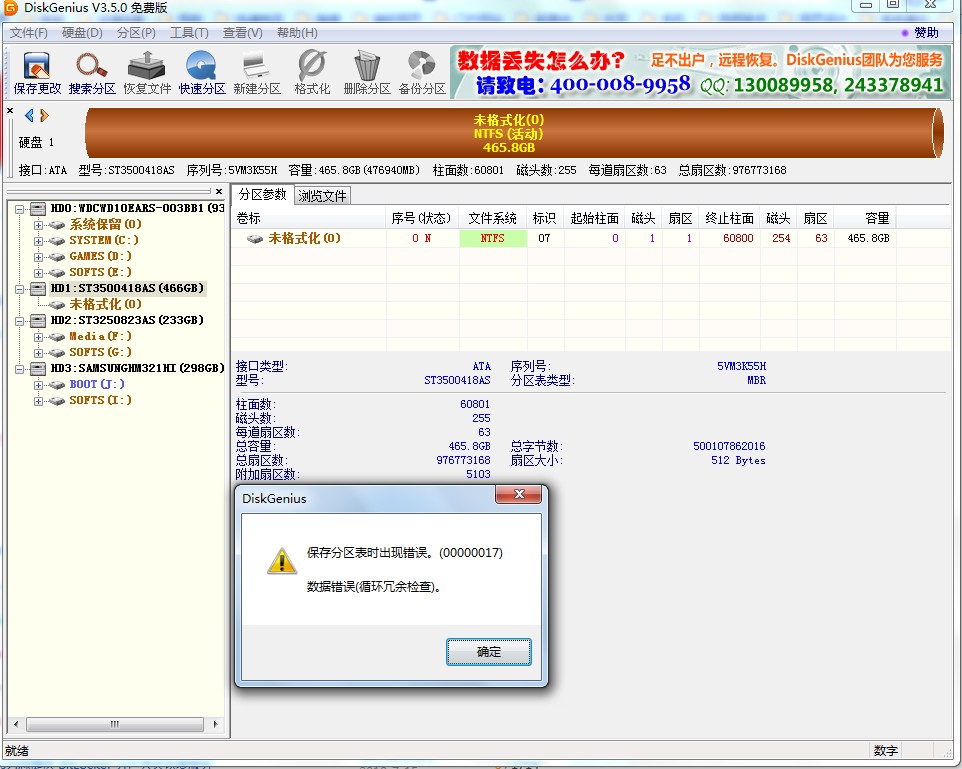Screen dimensions: 962x769
Task: Collapse the HD0 WDC disk node
Action: click(x=20, y=209)
